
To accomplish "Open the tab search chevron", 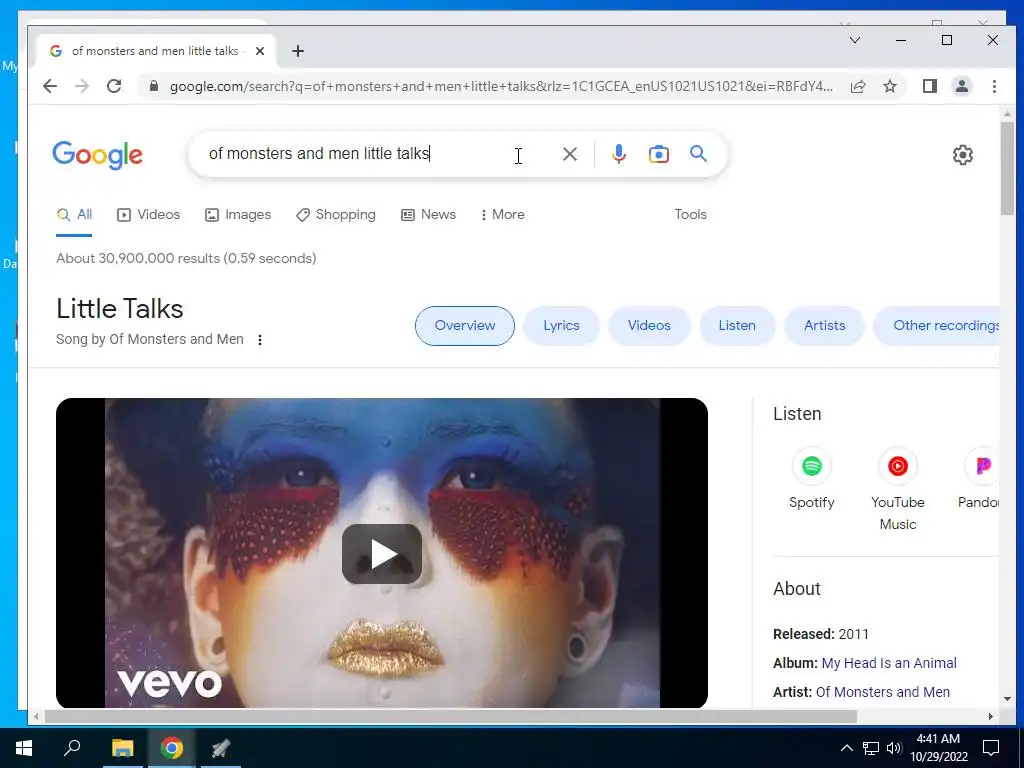I will point(854,40).
